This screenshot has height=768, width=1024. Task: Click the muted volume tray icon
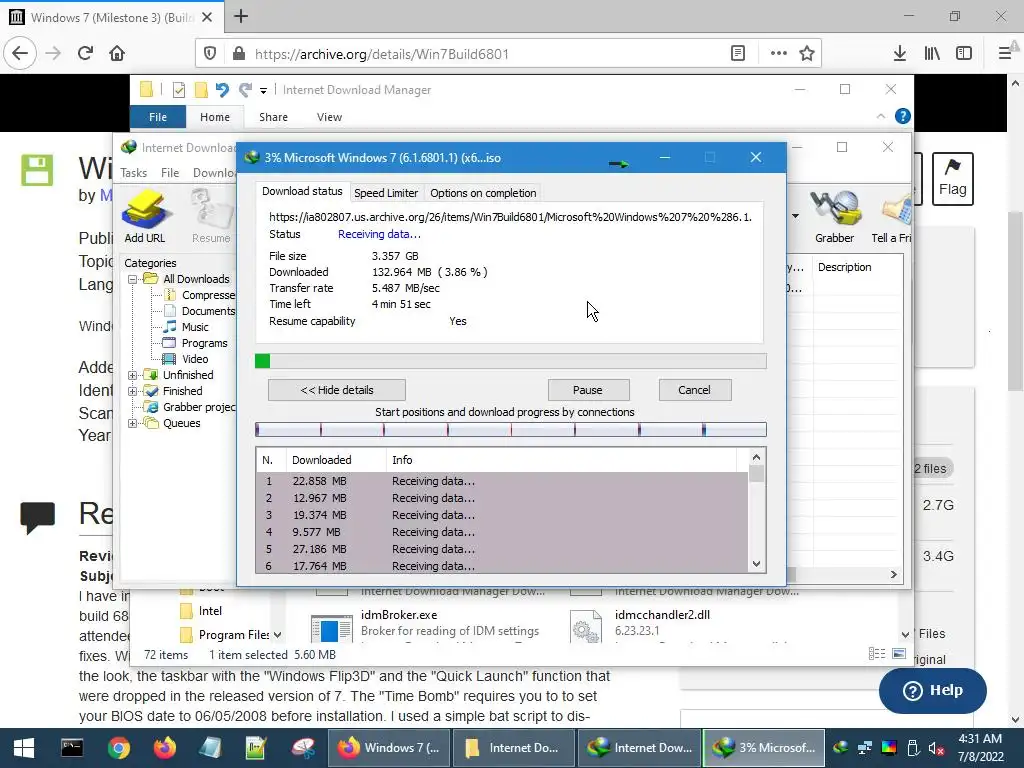(x=936, y=748)
